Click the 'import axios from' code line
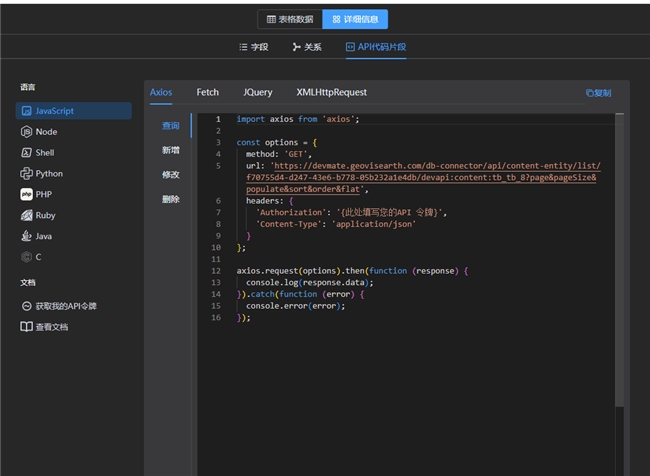This screenshot has height=476, width=650. 298,119
